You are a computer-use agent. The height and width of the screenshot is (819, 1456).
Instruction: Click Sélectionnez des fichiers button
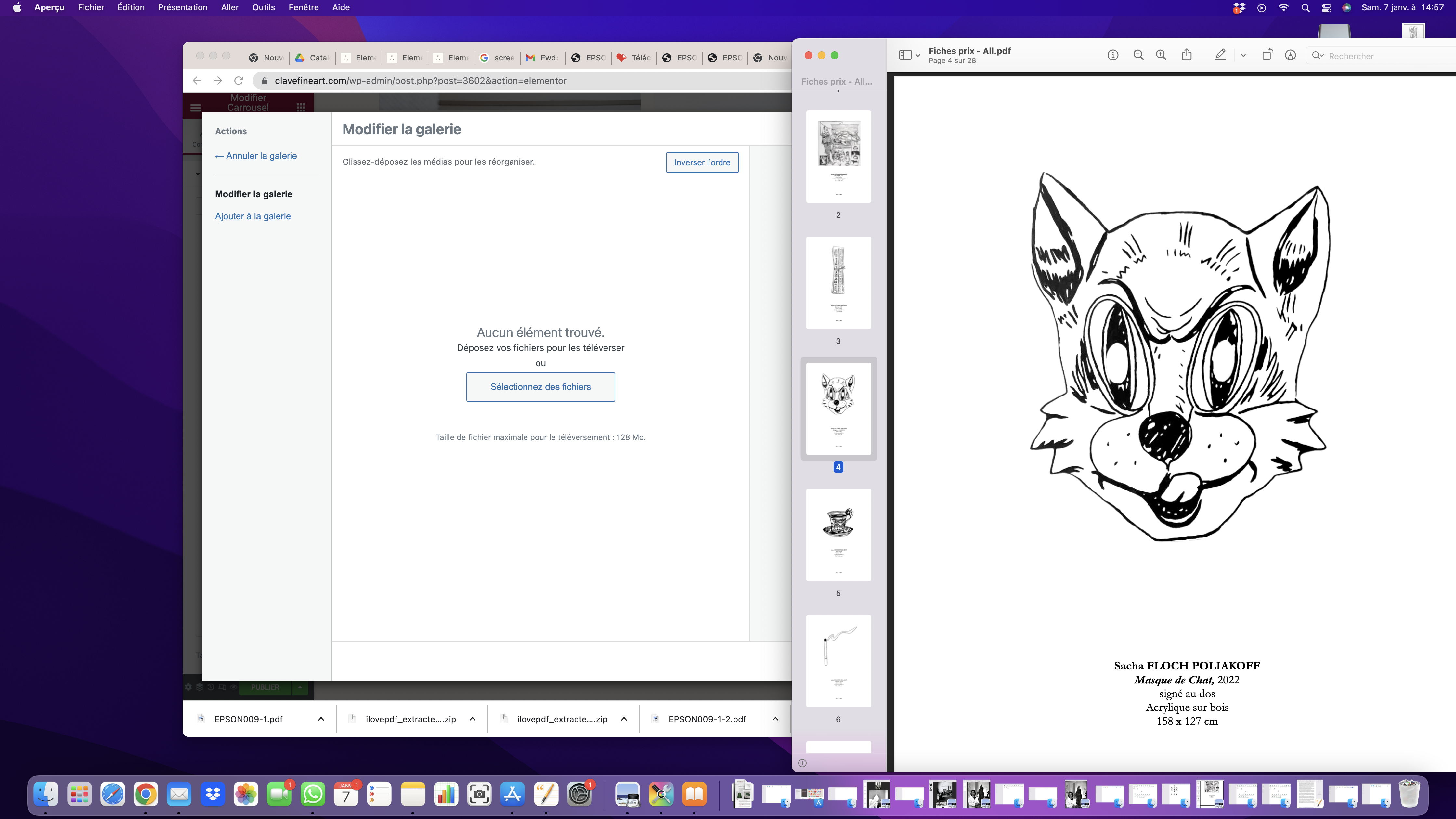(x=540, y=387)
